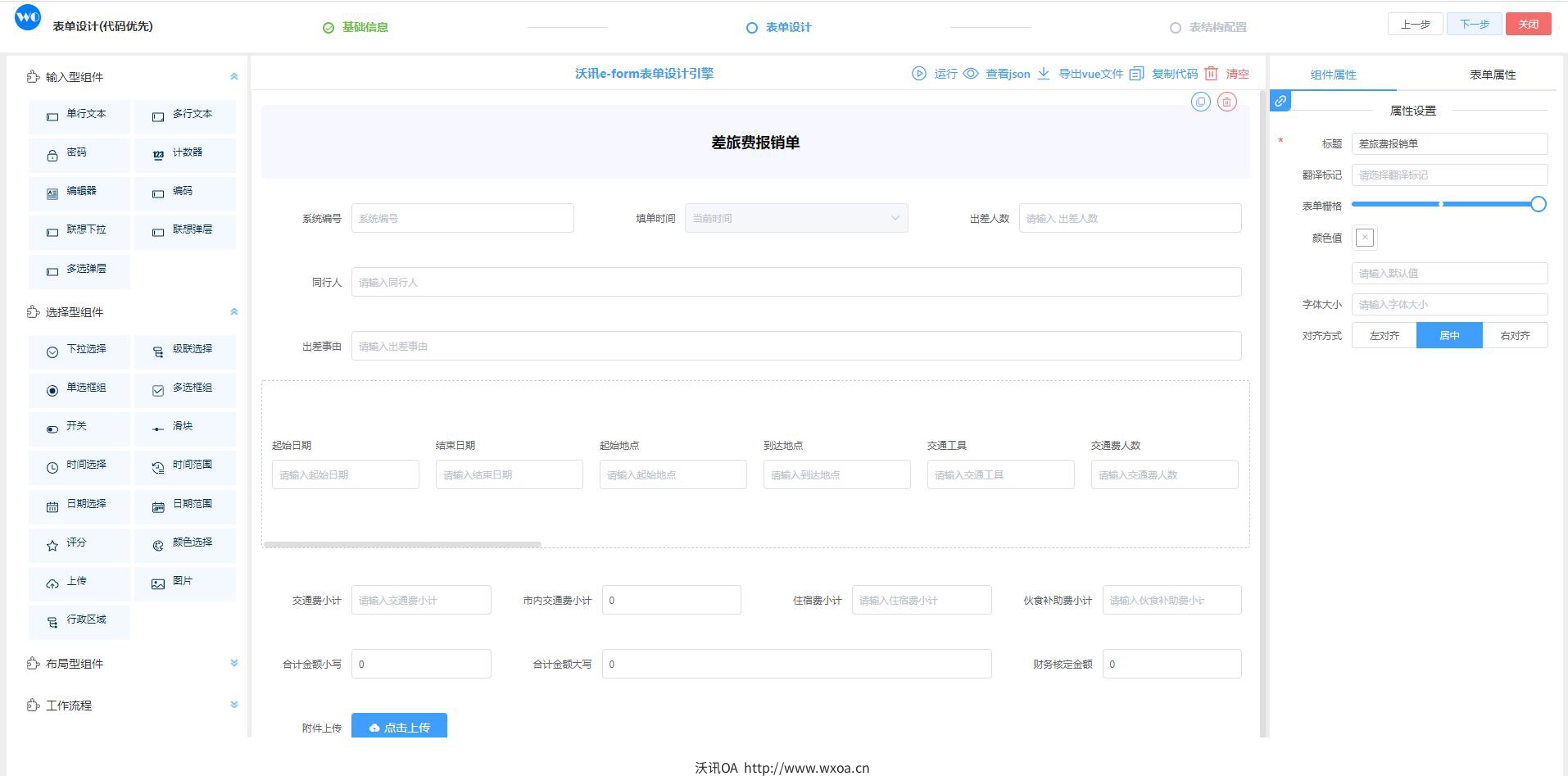Click the 出差事由 input field
This screenshot has width=1568, height=776.
pos(795,347)
